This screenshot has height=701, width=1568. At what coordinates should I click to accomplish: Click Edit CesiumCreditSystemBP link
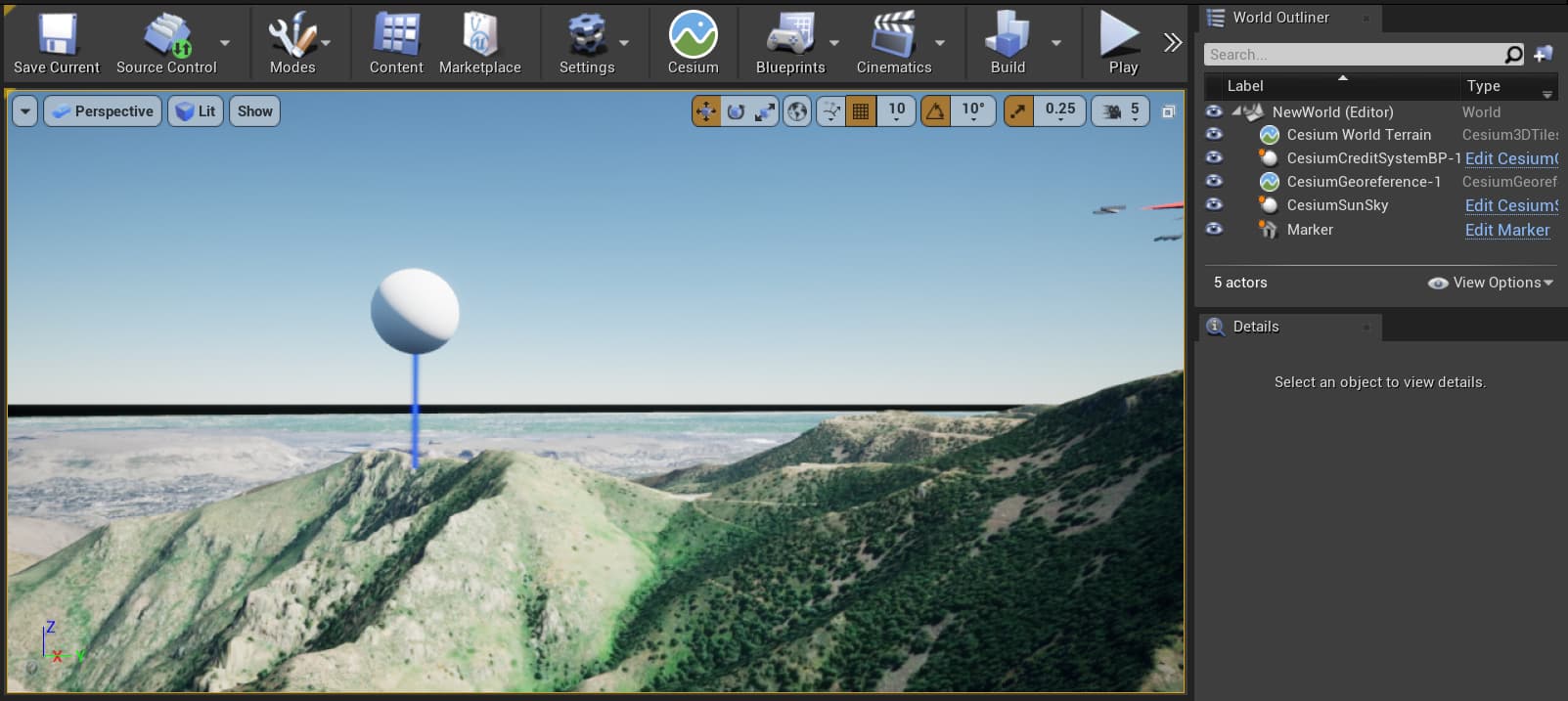(1511, 158)
